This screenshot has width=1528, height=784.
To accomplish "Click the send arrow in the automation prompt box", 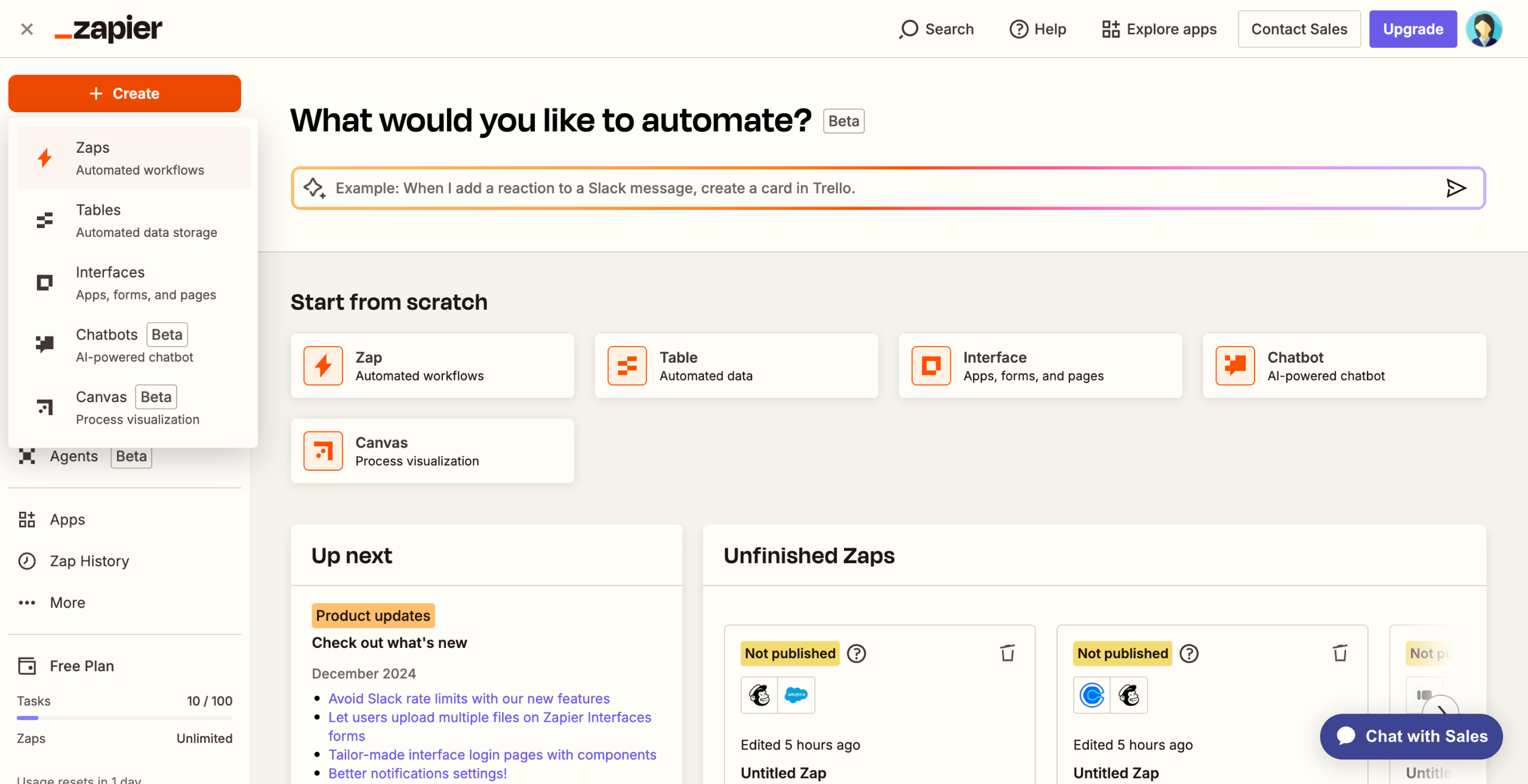I will pyautogui.click(x=1456, y=188).
